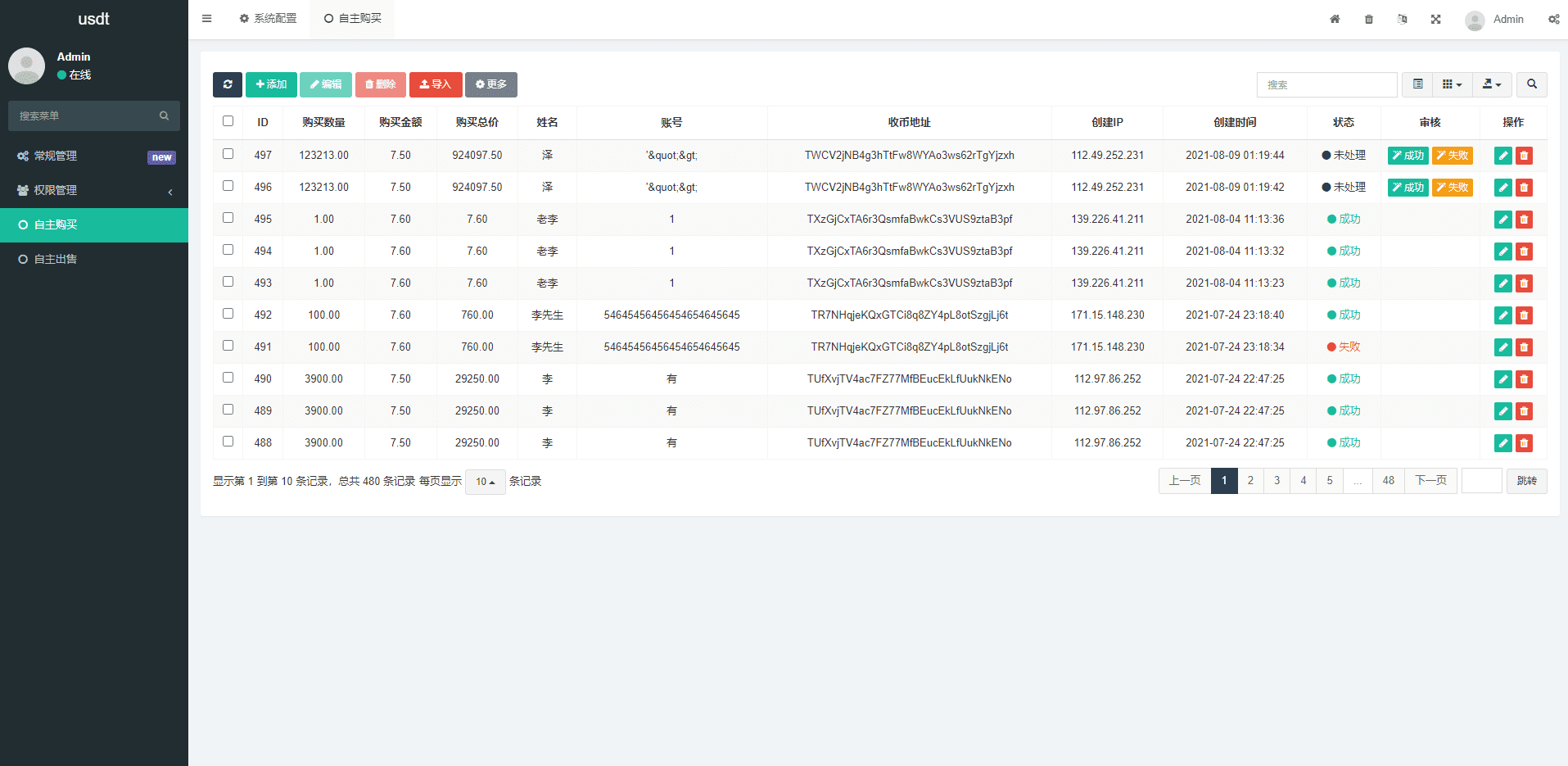Image resolution: width=1568 pixels, height=766 pixels.
Task: Toggle the sidebar hamburger menu icon
Action: point(207,19)
